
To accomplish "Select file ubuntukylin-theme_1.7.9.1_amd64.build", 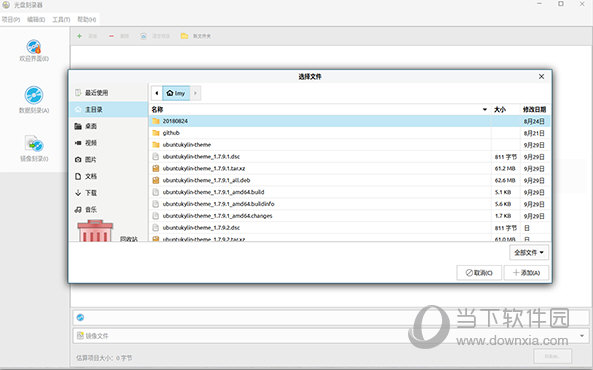I will point(349,192).
